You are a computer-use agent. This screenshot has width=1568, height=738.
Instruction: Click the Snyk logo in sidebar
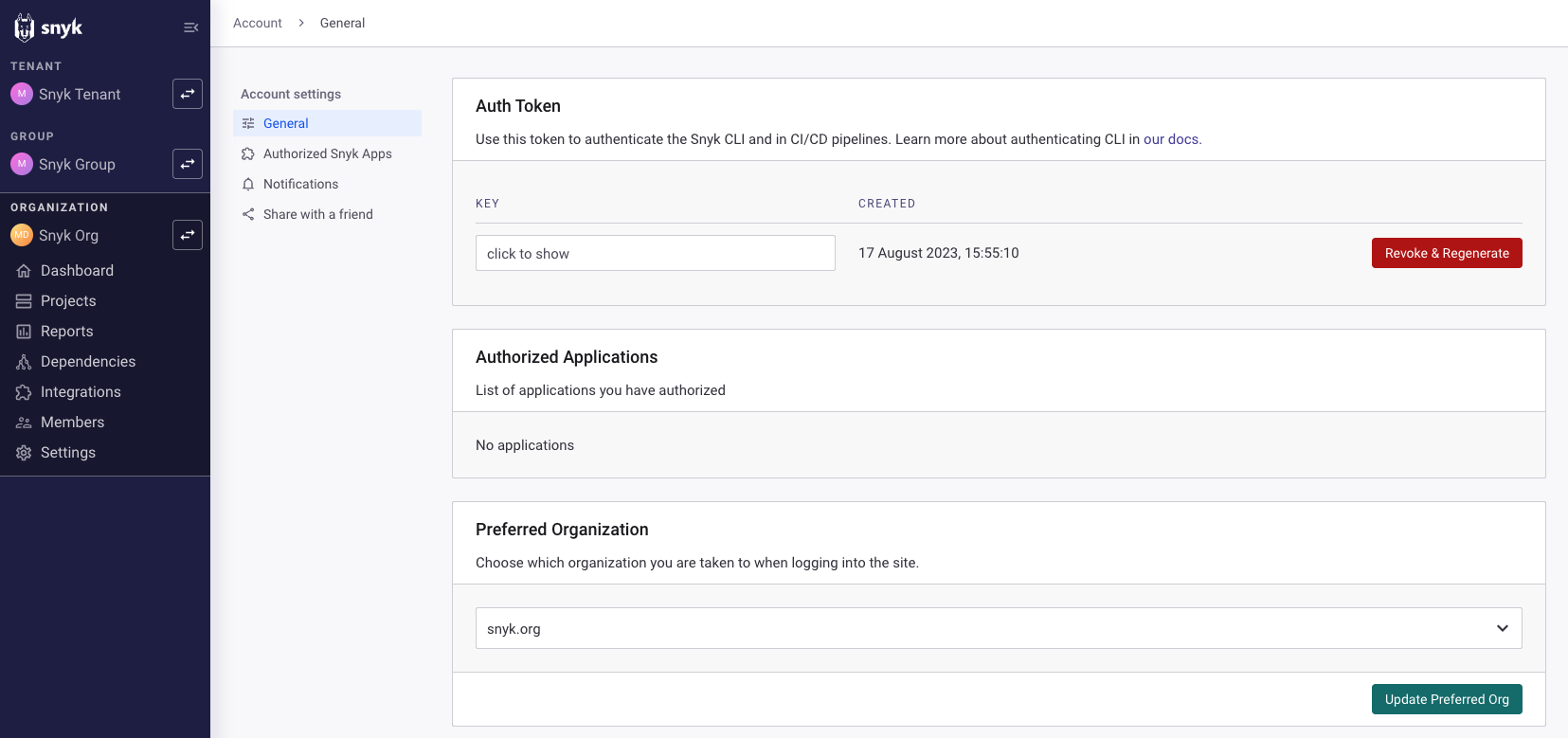[49, 27]
